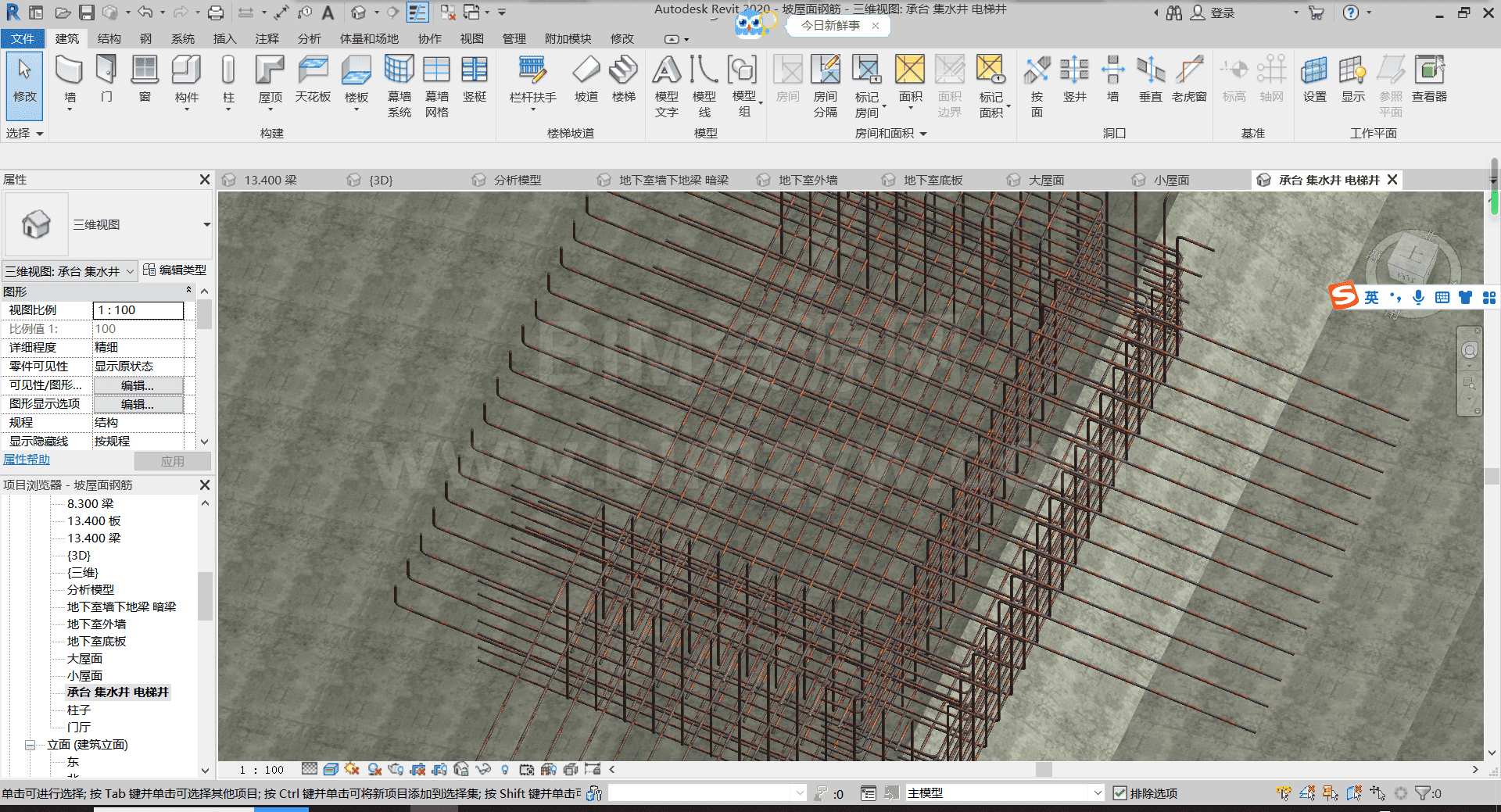Click the project browser vertical scrollbar thumb
1501x812 pixels.
point(205,596)
